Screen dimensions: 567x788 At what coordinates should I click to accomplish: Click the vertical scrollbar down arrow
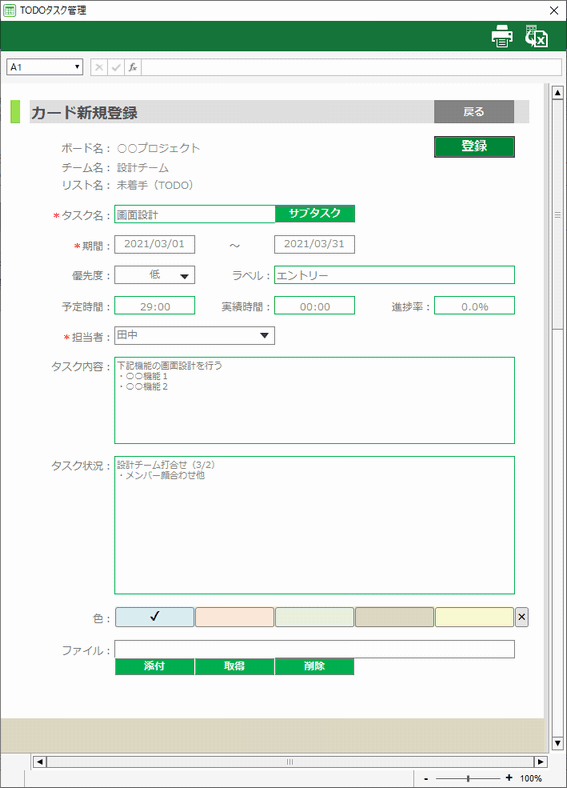(x=557, y=743)
